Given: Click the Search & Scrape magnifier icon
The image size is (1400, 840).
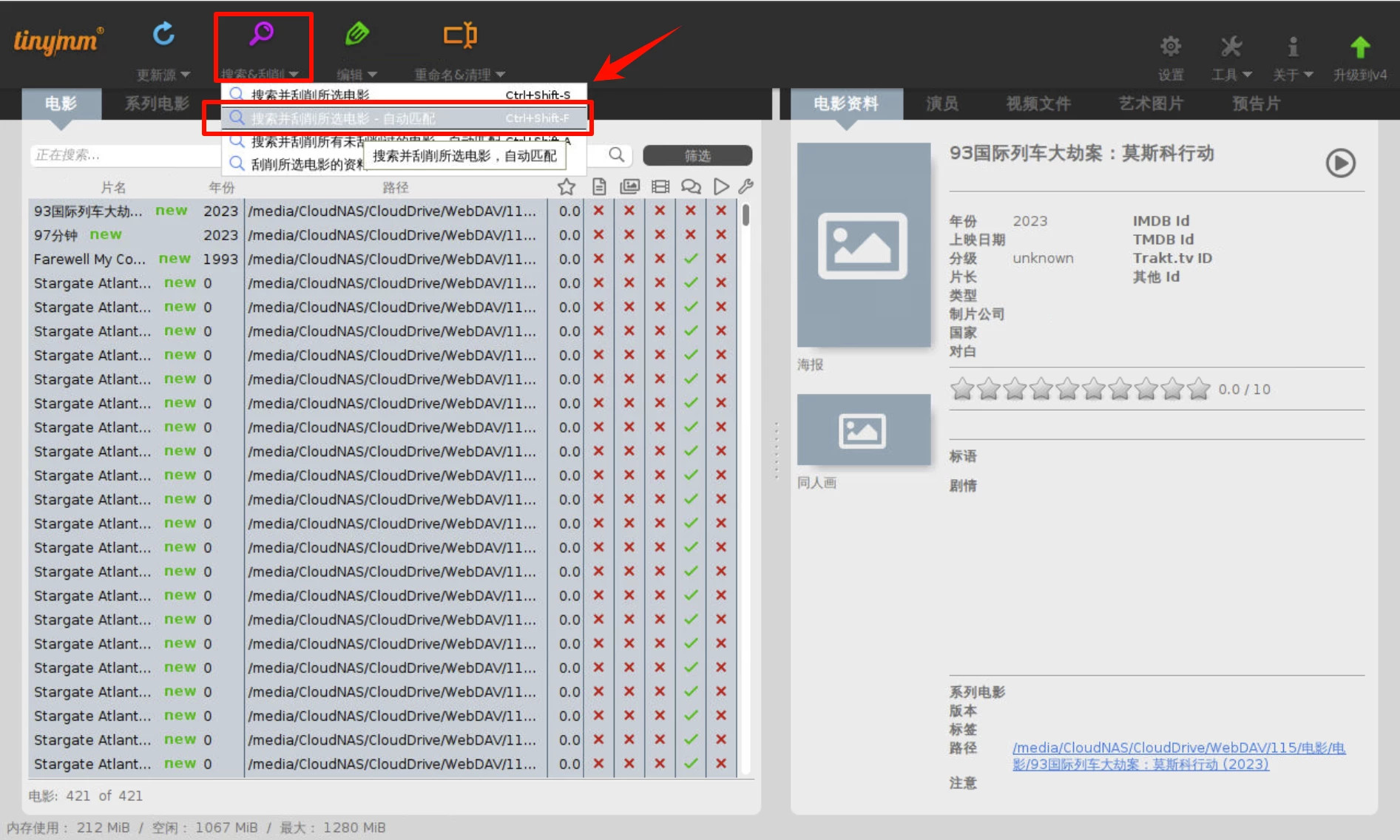Looking at the screenshot, I should [261, 34].
